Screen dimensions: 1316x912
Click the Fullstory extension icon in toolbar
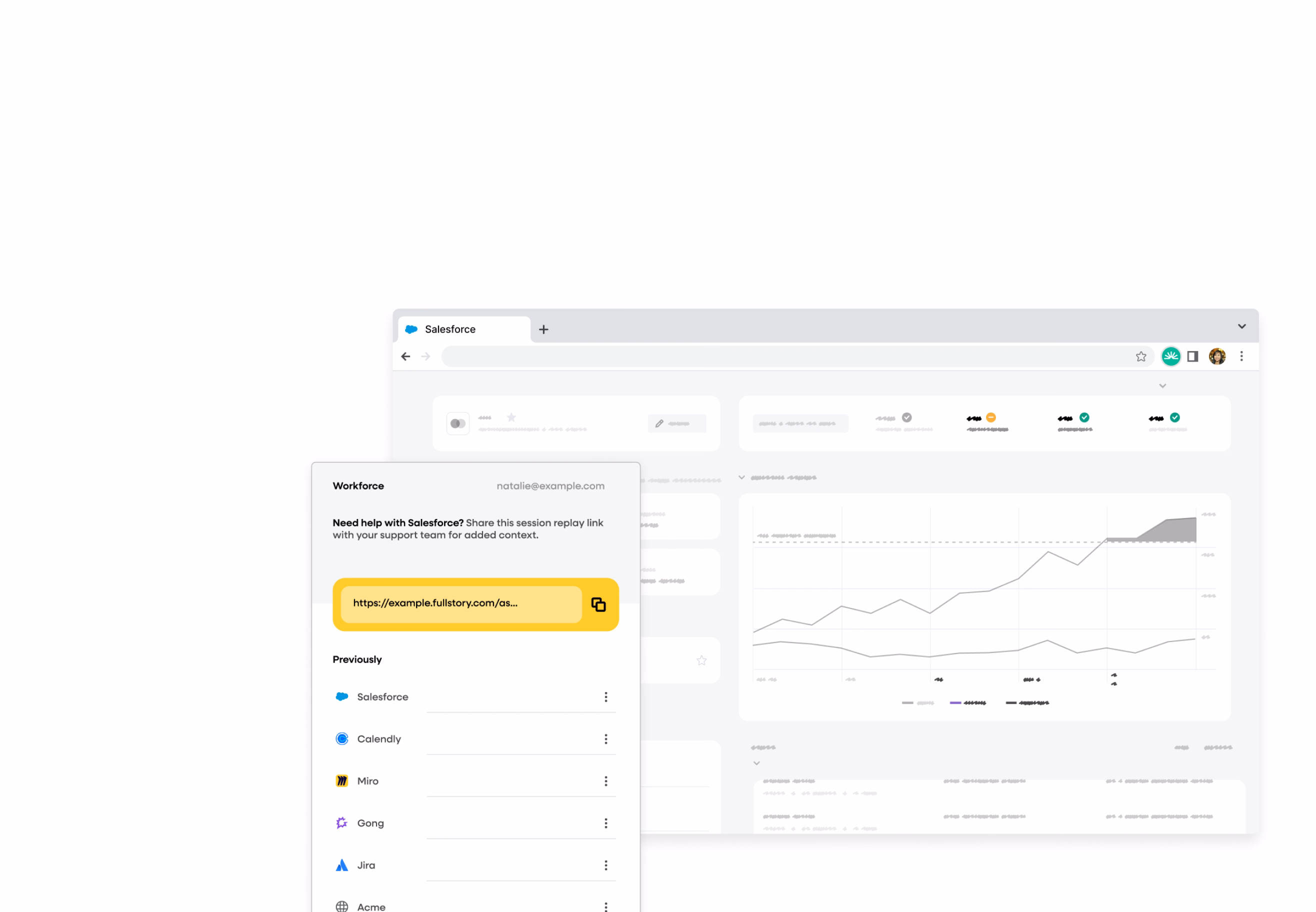[1170, 356]
